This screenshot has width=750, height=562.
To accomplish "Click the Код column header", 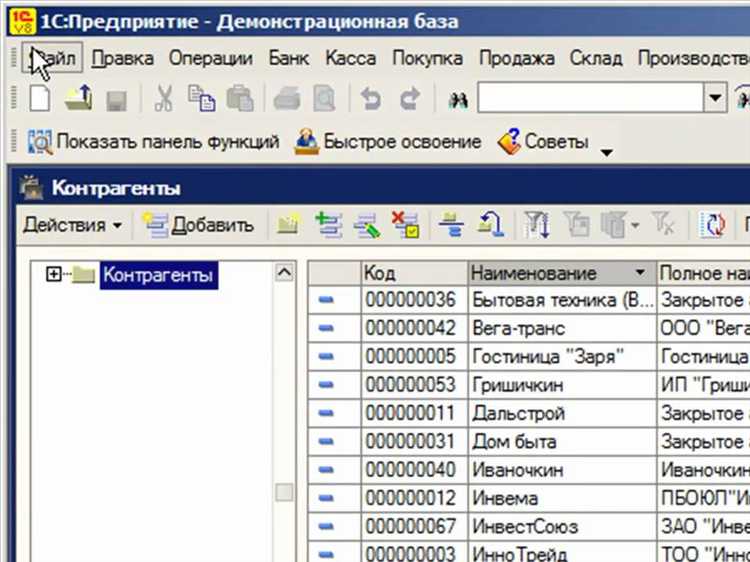I will [x=414, y=273].
